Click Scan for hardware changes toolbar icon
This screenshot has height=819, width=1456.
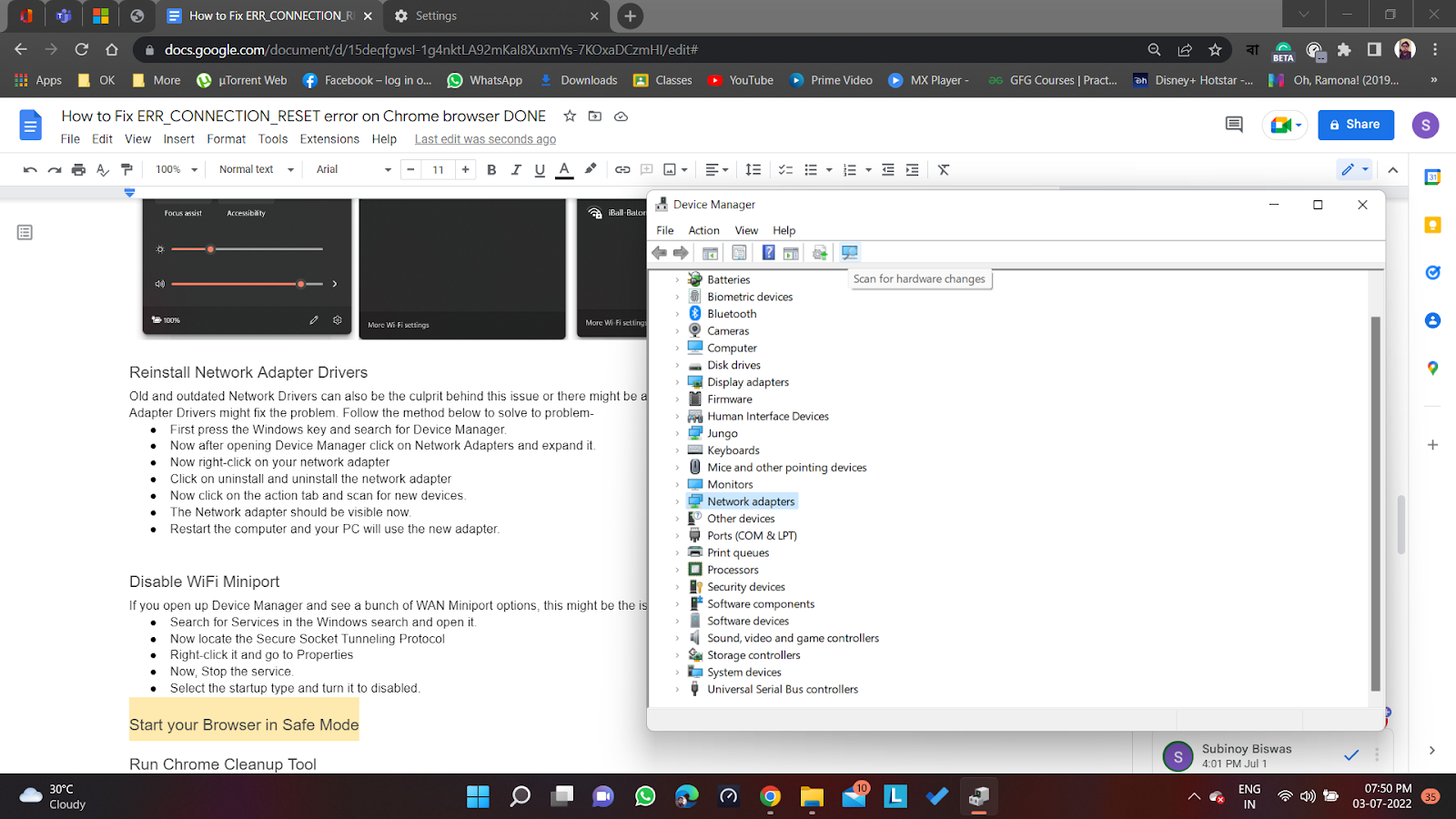pos(849,253)
